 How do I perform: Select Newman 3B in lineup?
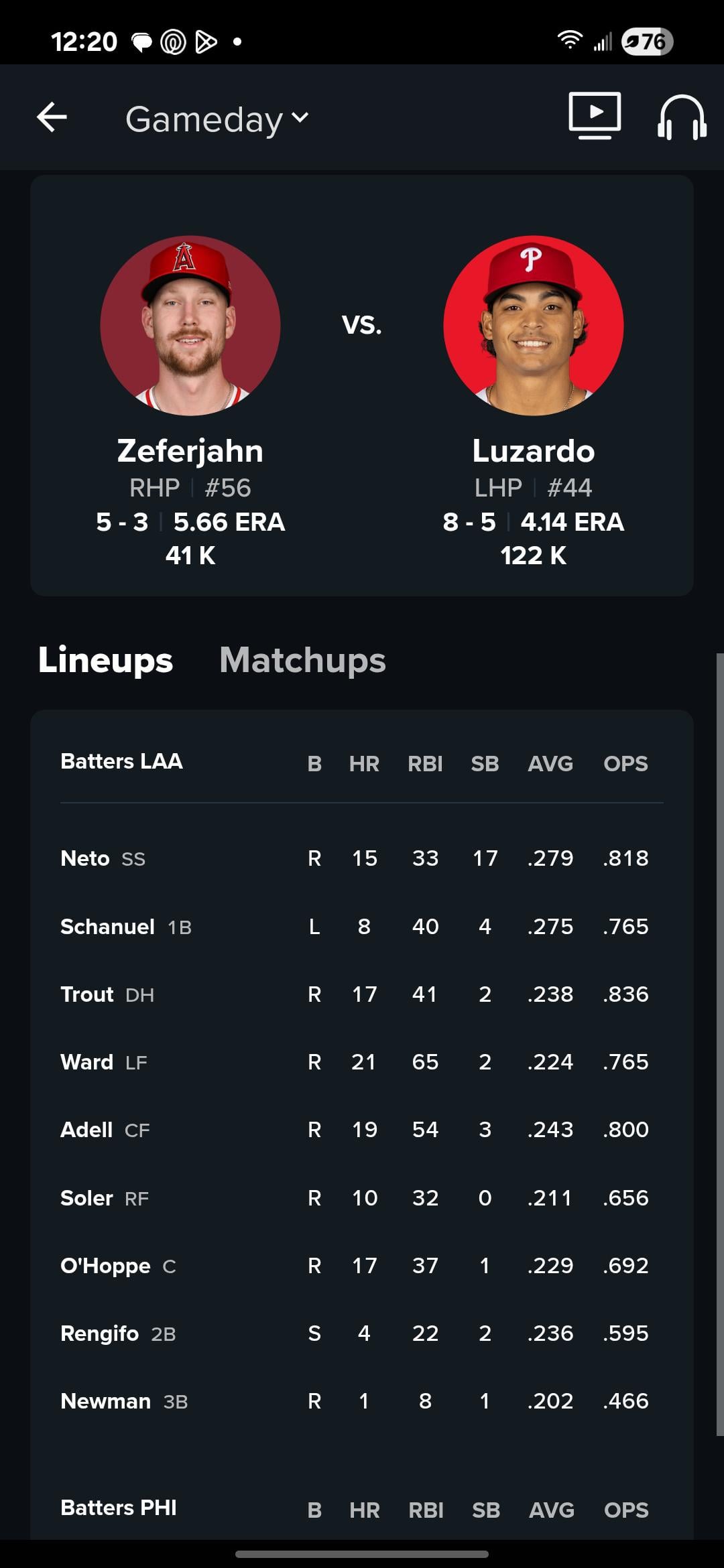[x=124, y=1401]
